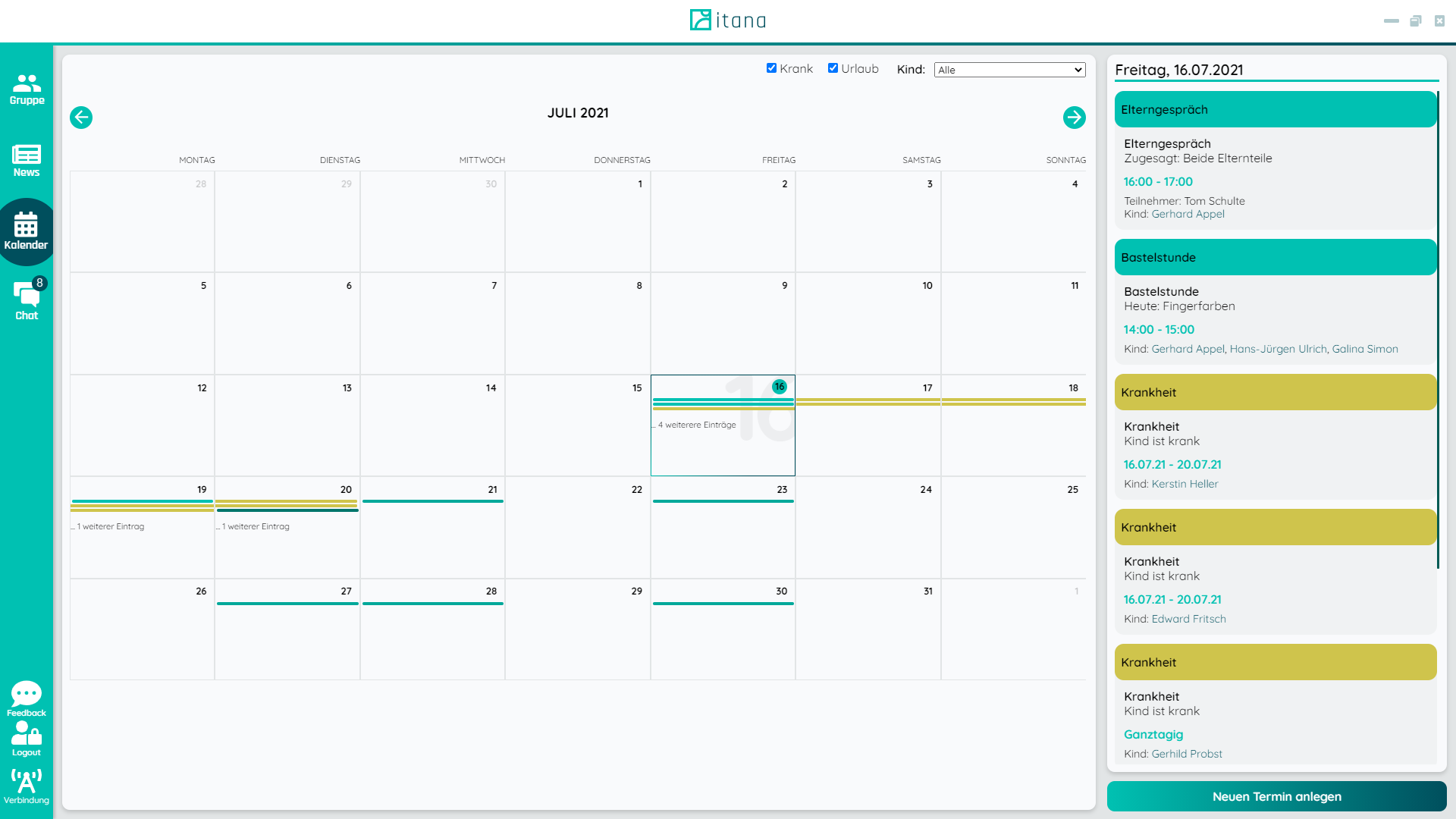This screenshot has height=819, width=1456.
Task: Close the itana window
Action: [x=1439, y=21]
